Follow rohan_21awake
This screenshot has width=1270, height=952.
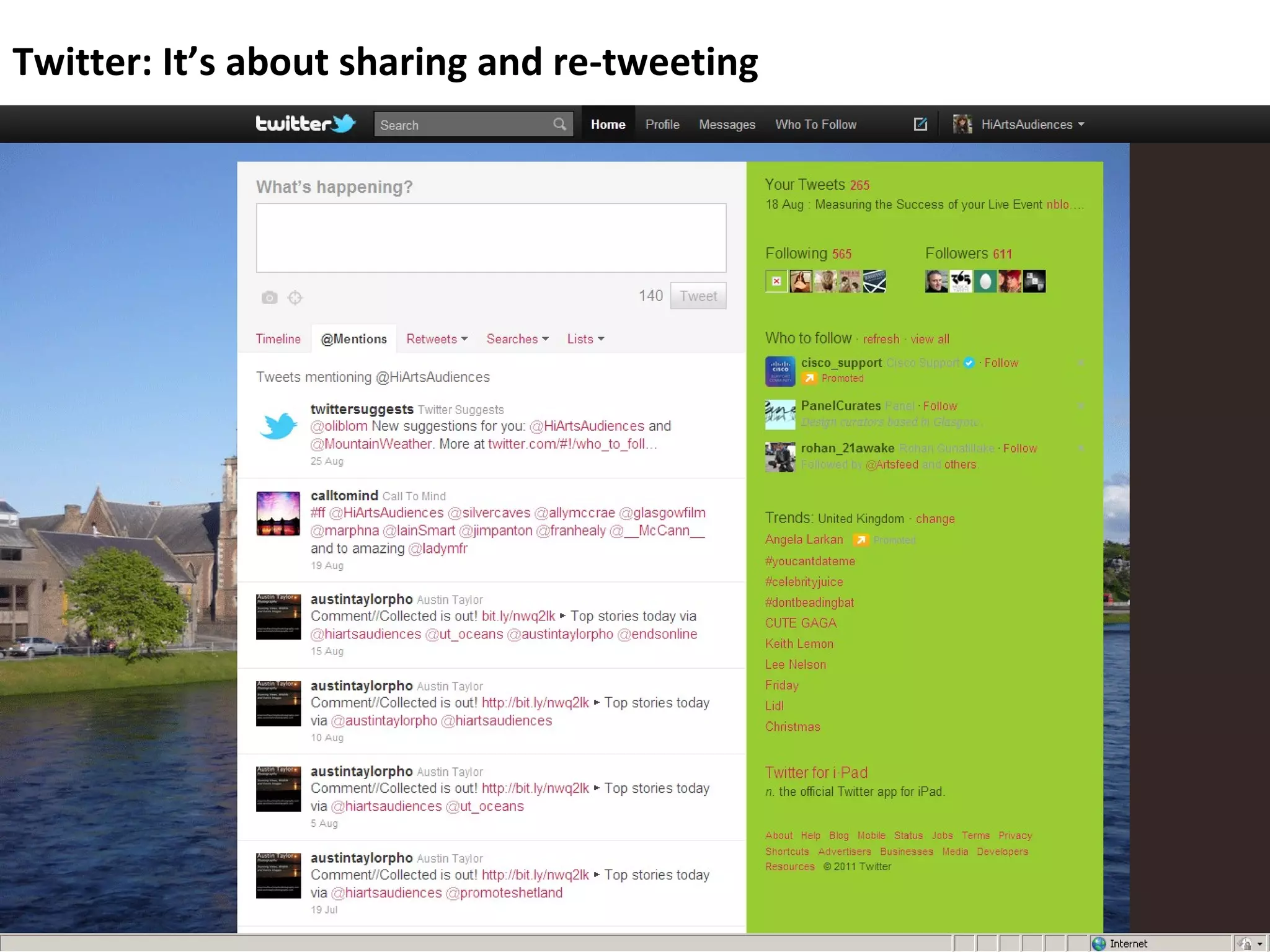point(1019,448)
